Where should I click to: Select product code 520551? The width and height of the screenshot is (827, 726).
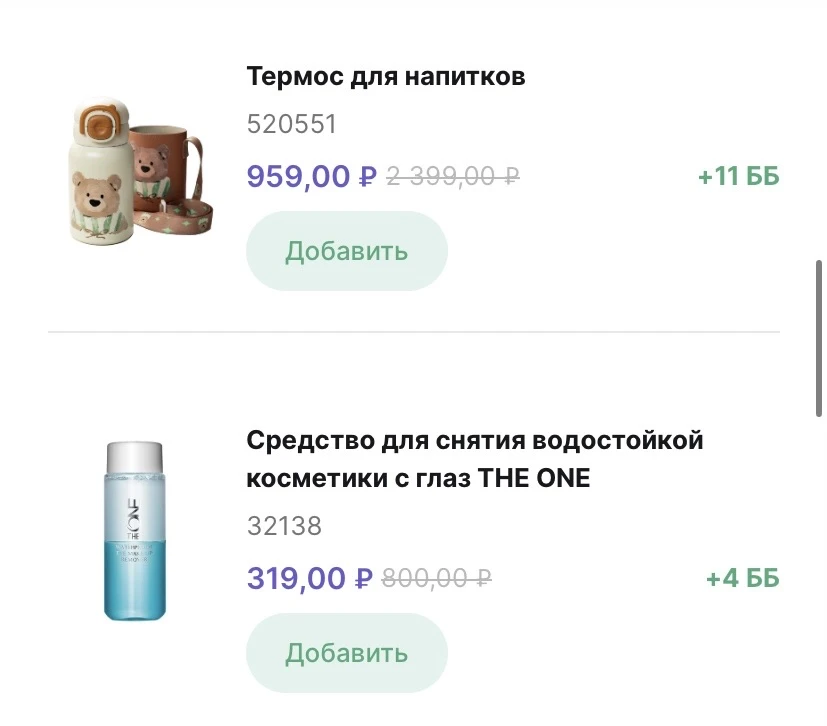coord(291,124)
